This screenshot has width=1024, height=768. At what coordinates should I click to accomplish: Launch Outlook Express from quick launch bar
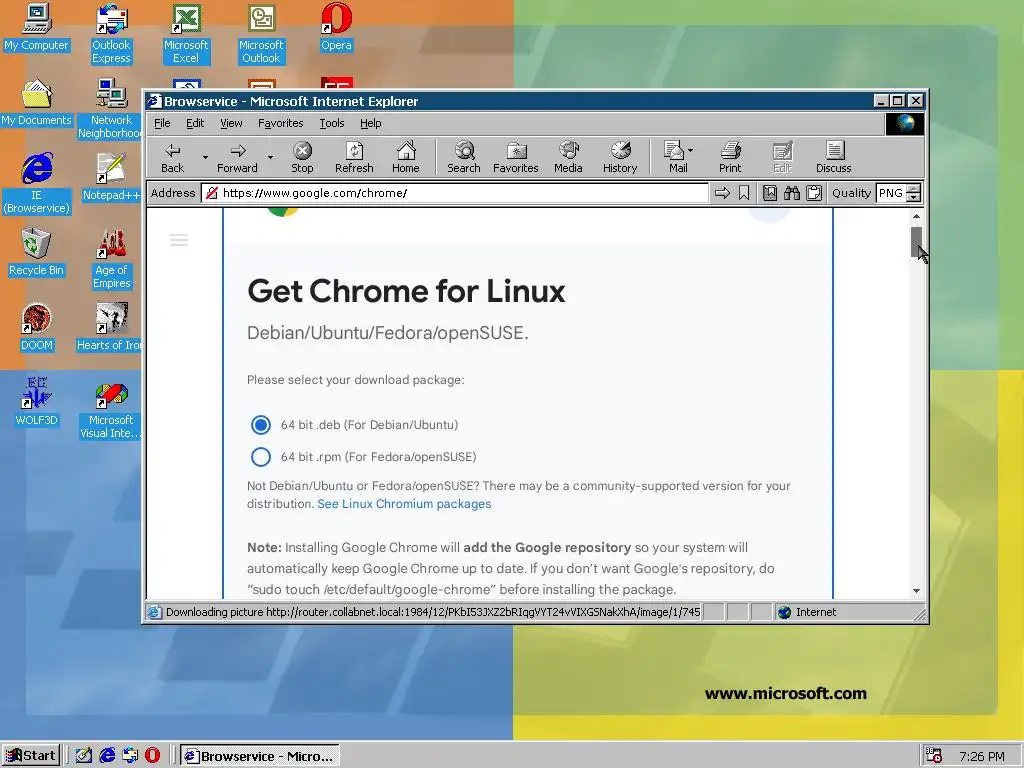[x=130, y=756]
